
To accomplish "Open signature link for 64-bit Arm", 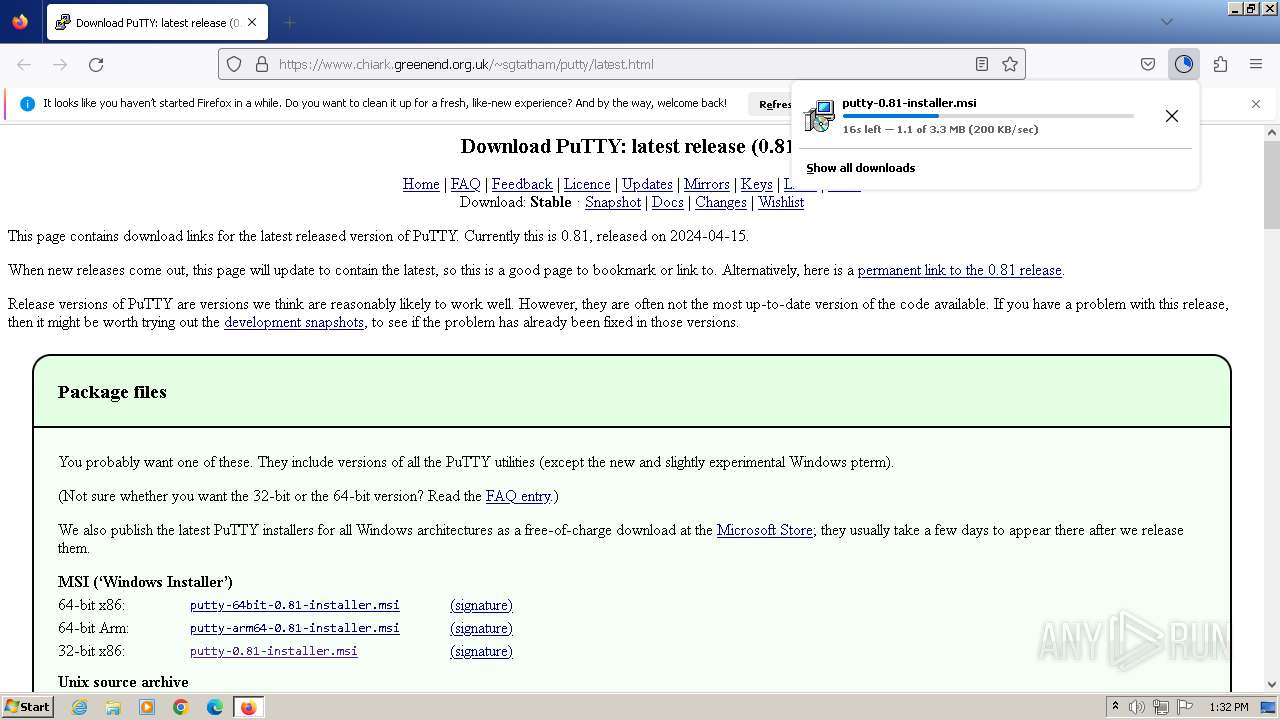I will pos(481,628).
